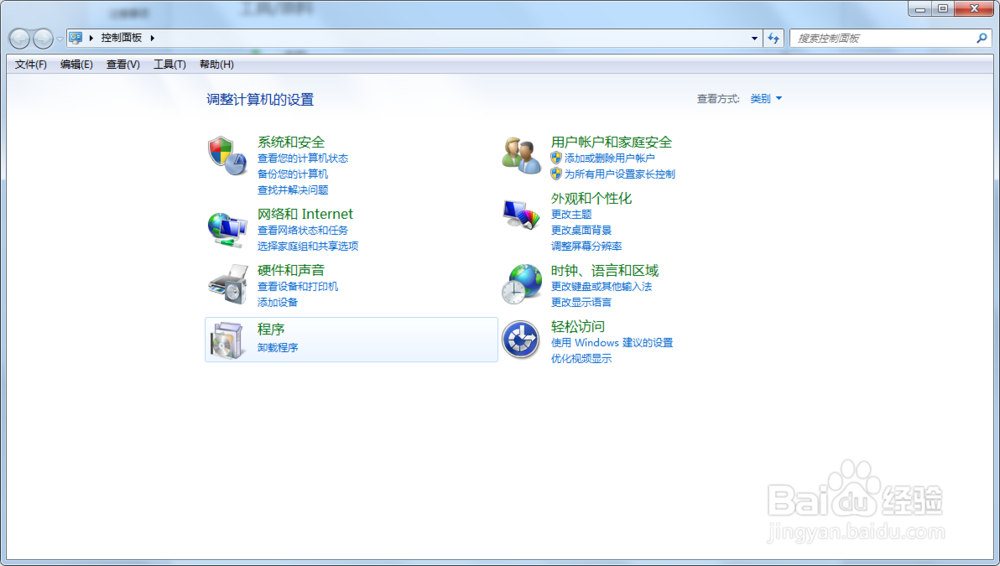Viewport: 1000px width, 566px height.
Task: Open the Ease of Access icon
Action: coord(521,339)
